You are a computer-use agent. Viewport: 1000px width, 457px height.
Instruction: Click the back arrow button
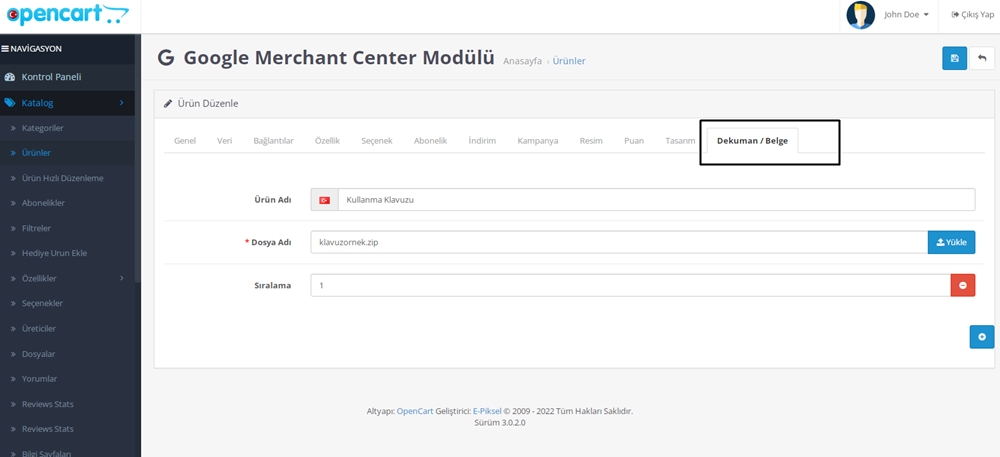point(982,58)
